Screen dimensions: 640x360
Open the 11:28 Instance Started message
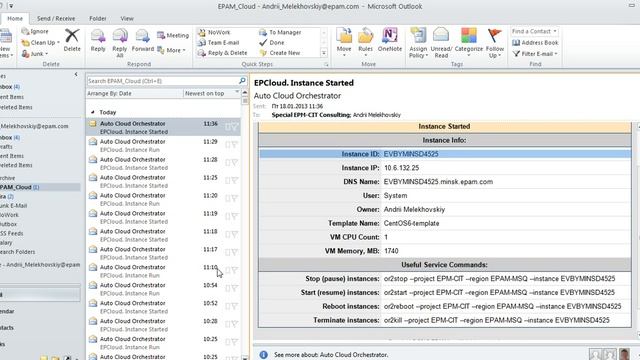[x=163, y=163]
